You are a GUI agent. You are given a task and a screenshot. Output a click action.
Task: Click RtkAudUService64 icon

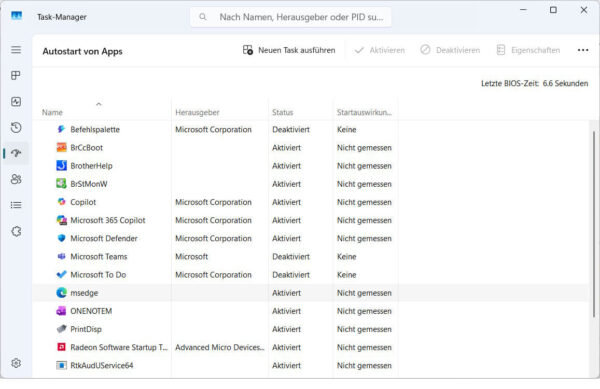point(61,365)
